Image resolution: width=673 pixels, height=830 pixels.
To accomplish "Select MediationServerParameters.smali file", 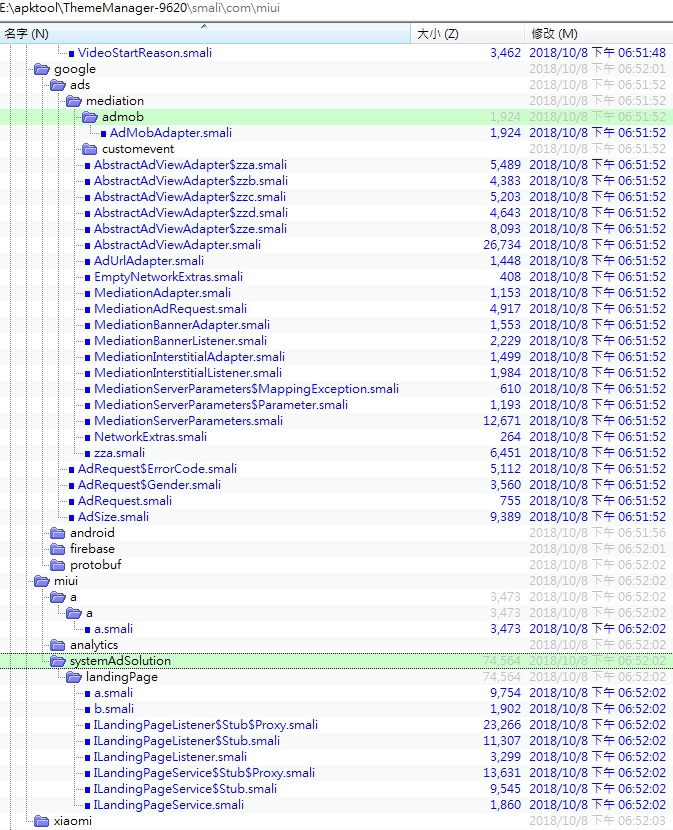I will point(189,421).
